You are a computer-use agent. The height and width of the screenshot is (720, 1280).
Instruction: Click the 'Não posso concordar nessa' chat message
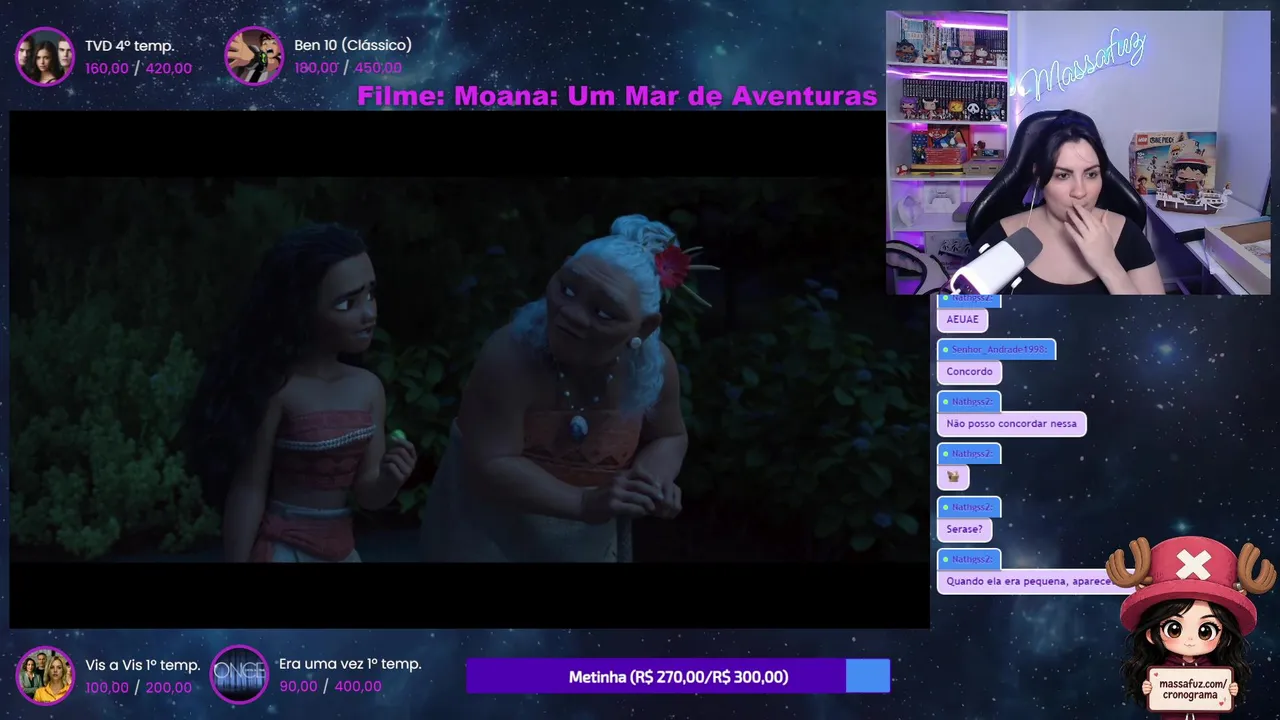pyautogui.click(x=1011, y=424)
